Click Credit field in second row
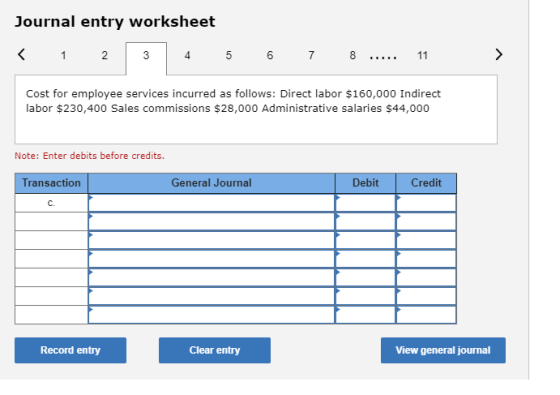Screen dimensions: 560x395 click(x=426, y=221)
